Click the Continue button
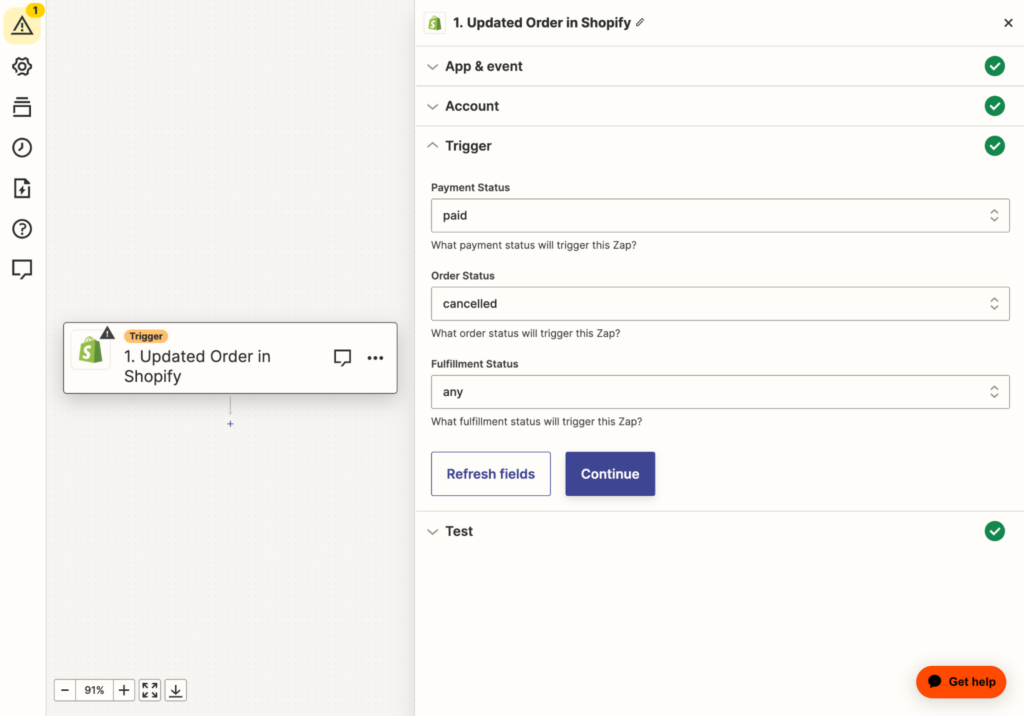This screenshot has width=1024, height=716. [x=610, y=474]
